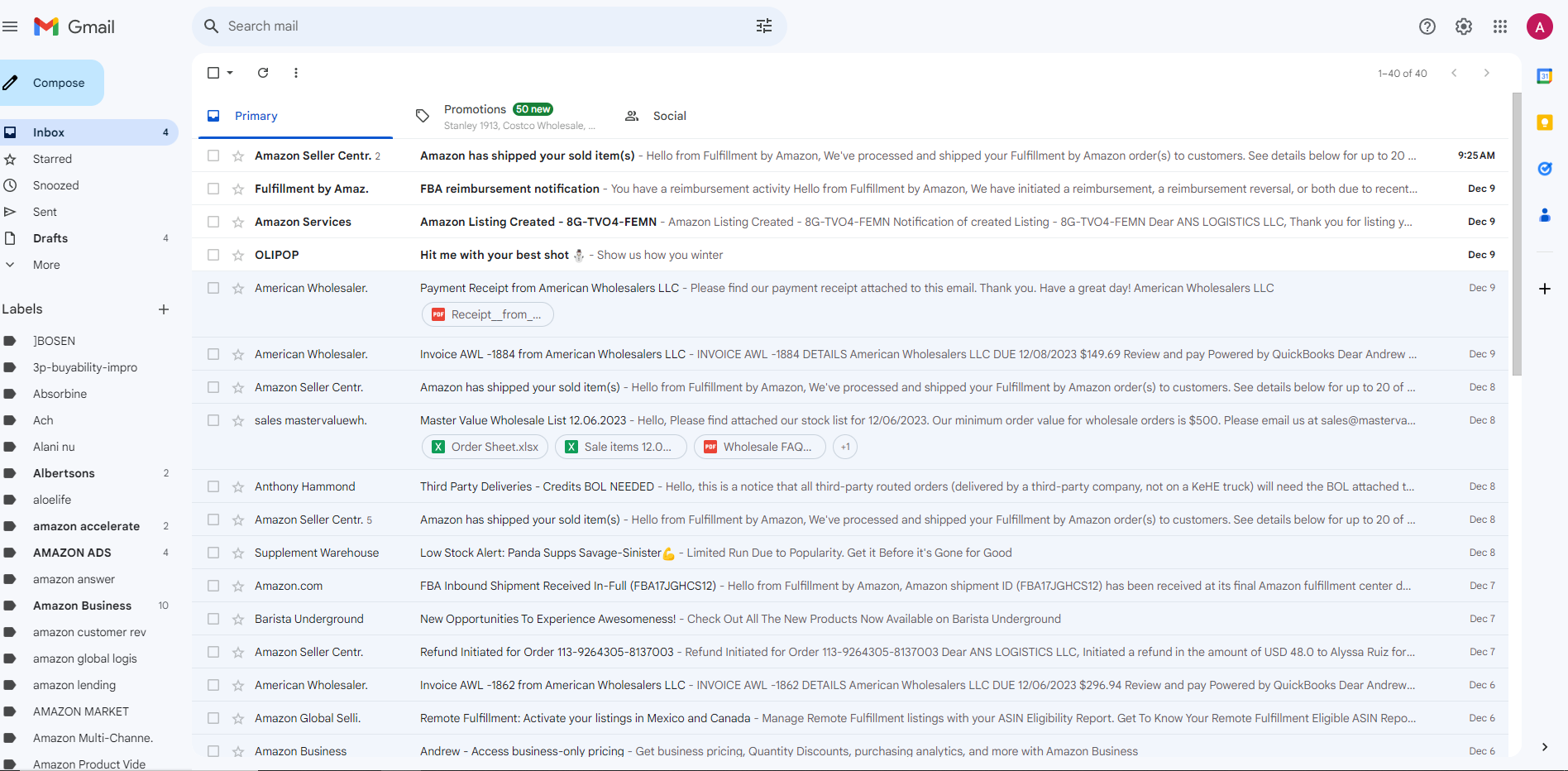Check the Amazon.com email checkbox
Image resolution: width=1568 pixels, height=771 pixels.
tap(213, 586)
